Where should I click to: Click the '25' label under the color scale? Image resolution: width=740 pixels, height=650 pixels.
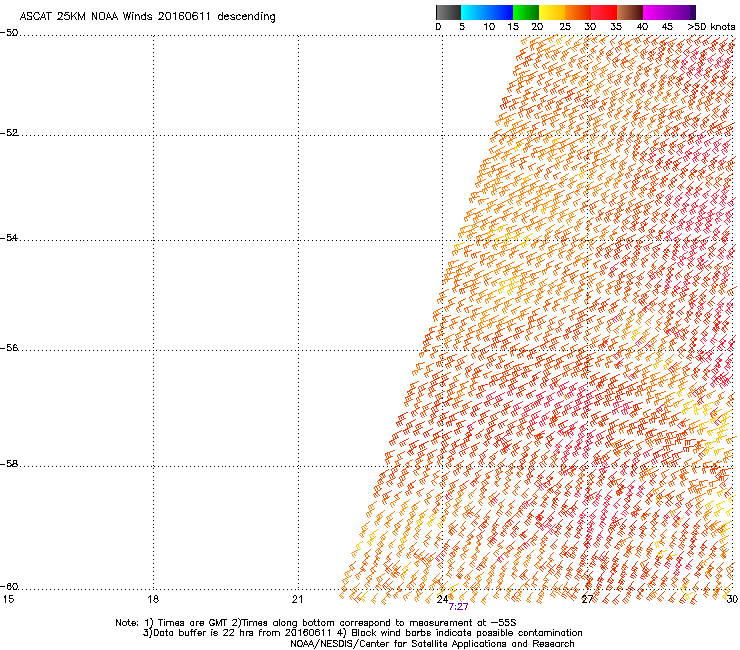click(565, 27)
